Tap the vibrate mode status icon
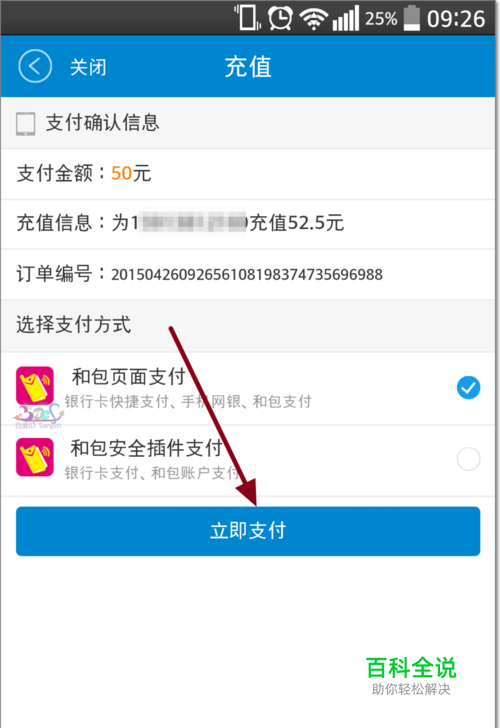The height and width of the screenshot is (728, 500). click(x=247, y=18)
